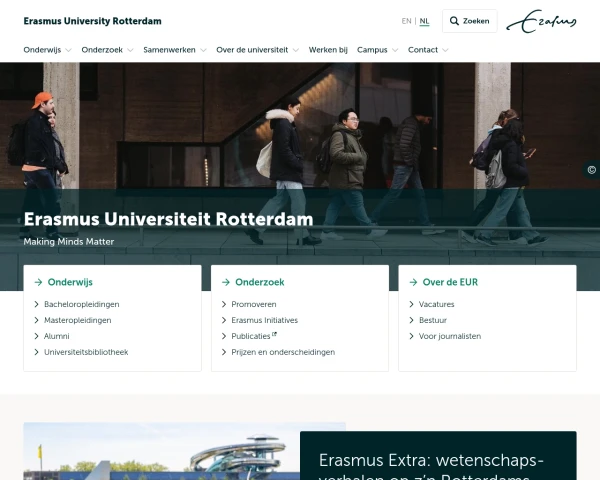Image resolution: width=600 pixels, height=480 pixels.
Task: Open the Onderzoek card heading link
Action: 260,282
